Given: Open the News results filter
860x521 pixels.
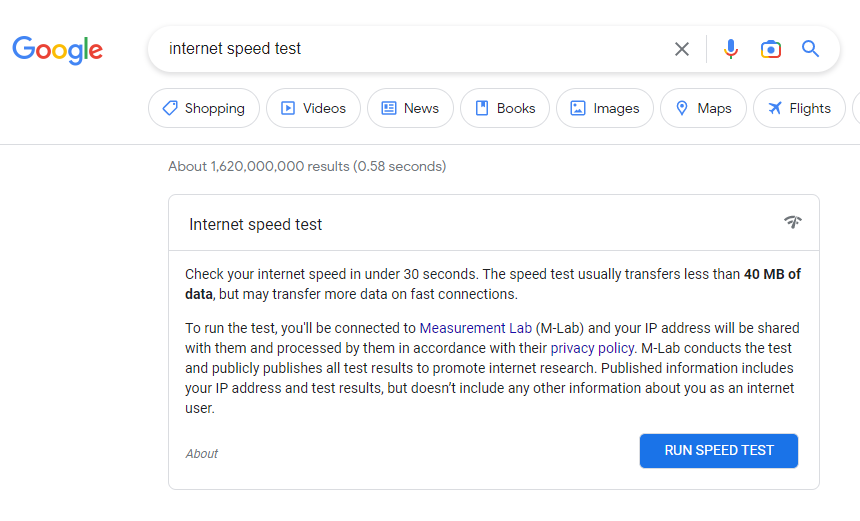Looking at the screenshot, I should click(410, 109).
